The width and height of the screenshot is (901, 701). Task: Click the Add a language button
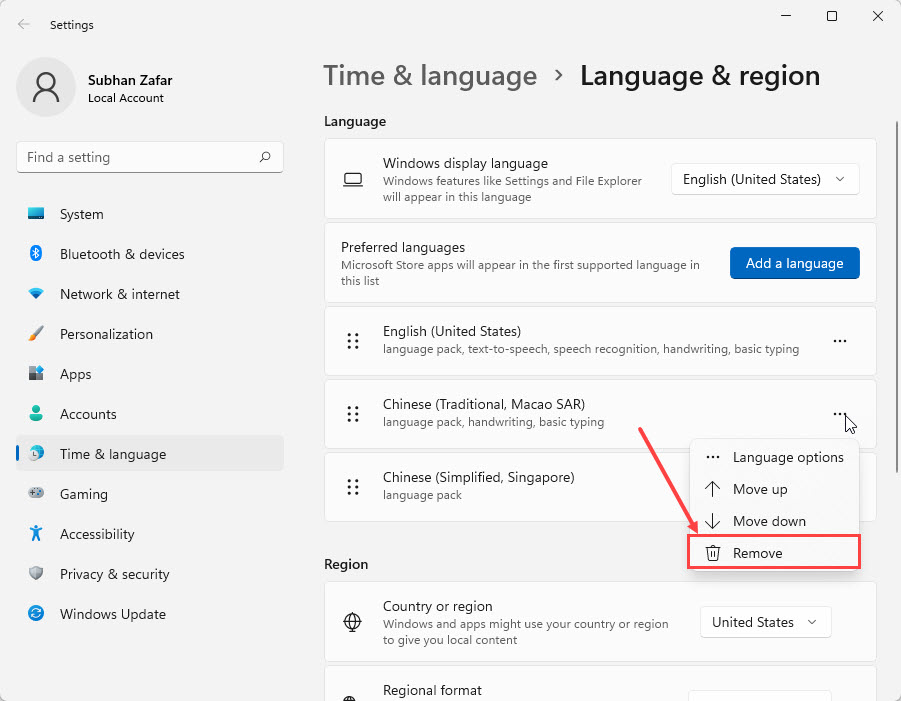pyautogui.click(x=795, y=263)
